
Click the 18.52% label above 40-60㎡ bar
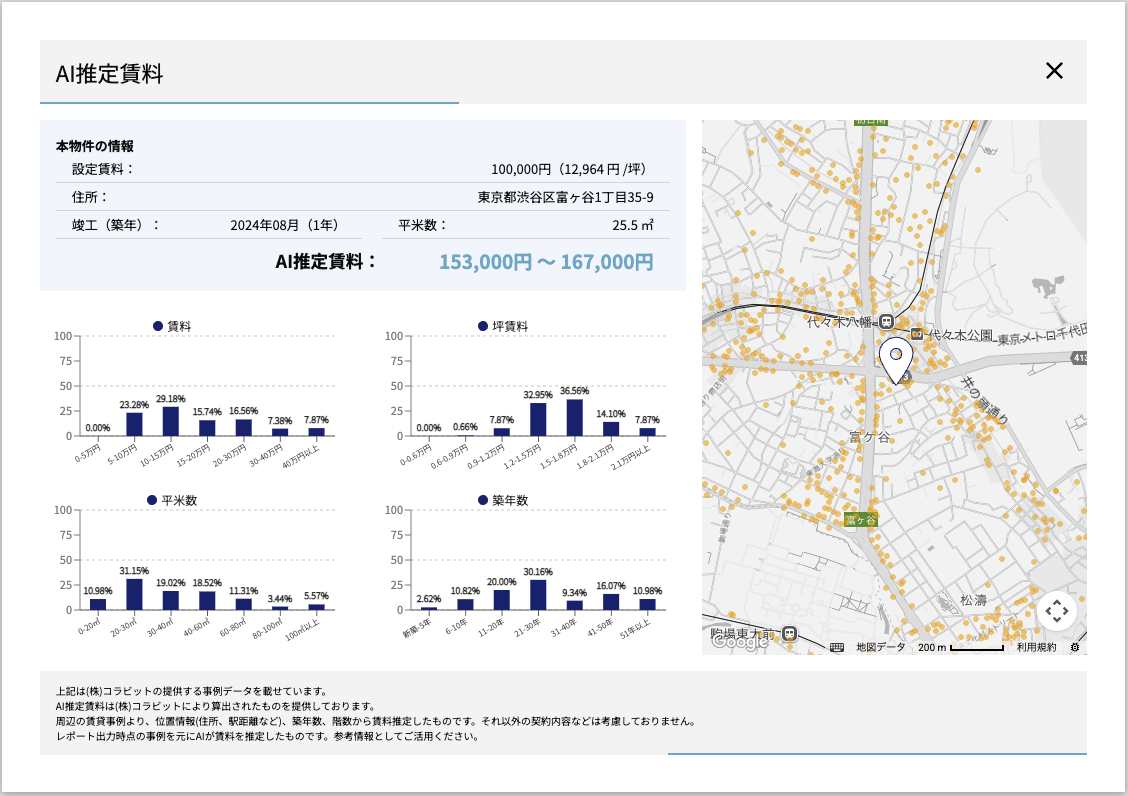(x=207, y=583)
